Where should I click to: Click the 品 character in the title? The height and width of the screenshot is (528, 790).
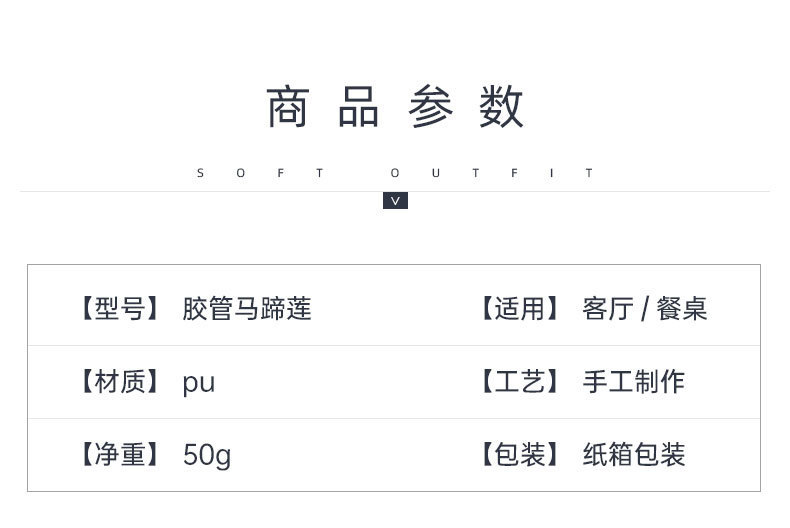point(358,107)
